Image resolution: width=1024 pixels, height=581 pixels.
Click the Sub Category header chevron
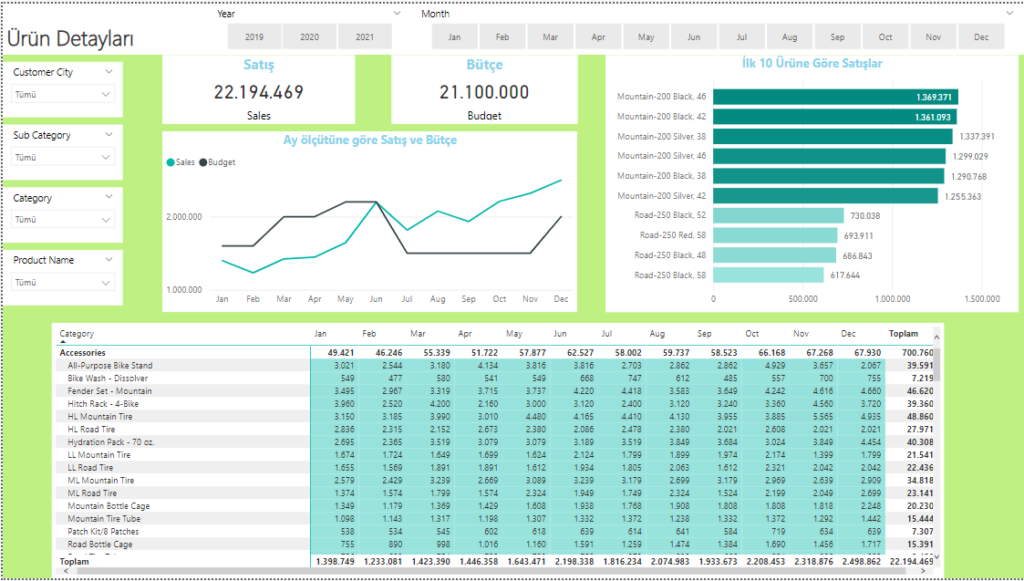(x=108, y=135)
